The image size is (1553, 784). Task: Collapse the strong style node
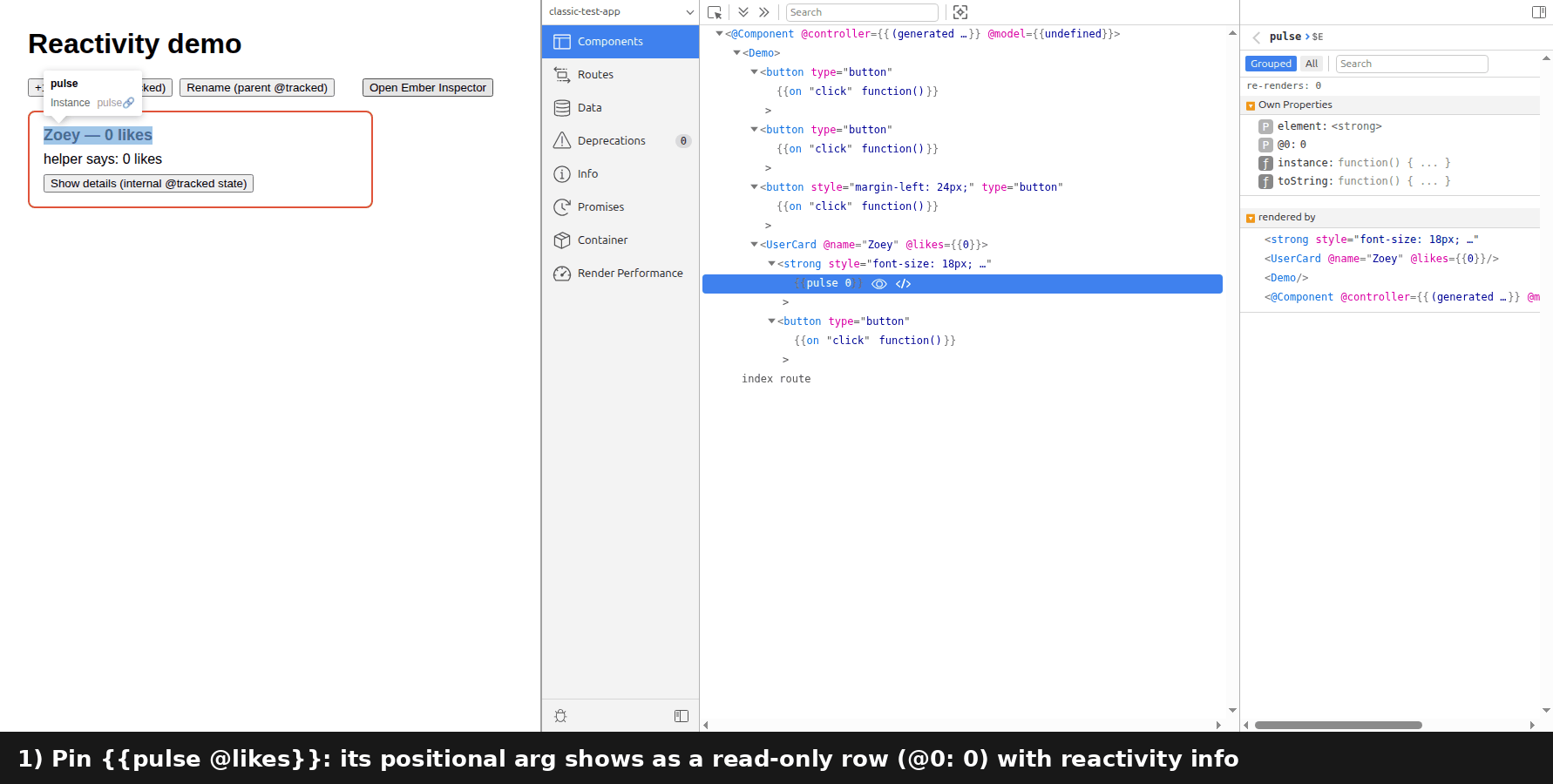[771, 264]
